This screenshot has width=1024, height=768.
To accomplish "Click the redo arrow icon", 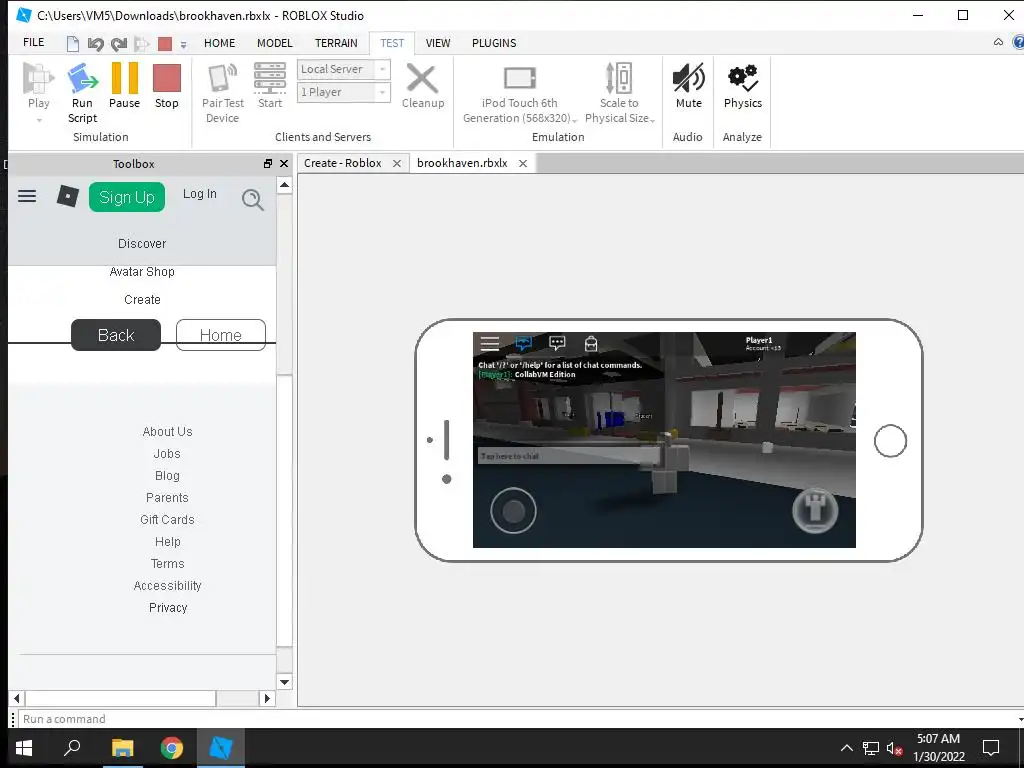I will tap(118, 44).
